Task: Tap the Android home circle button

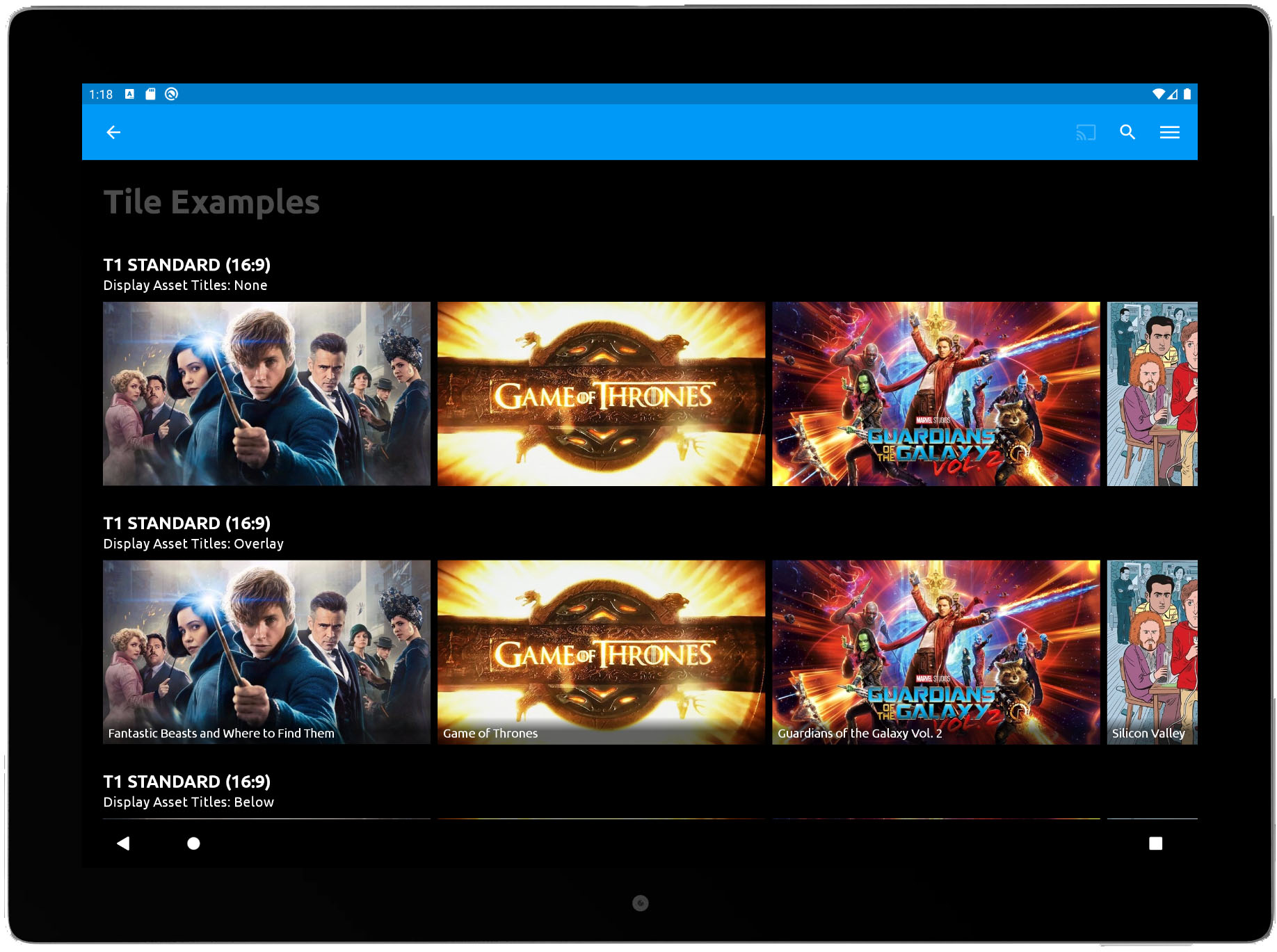Action: [x=194, y=844]
